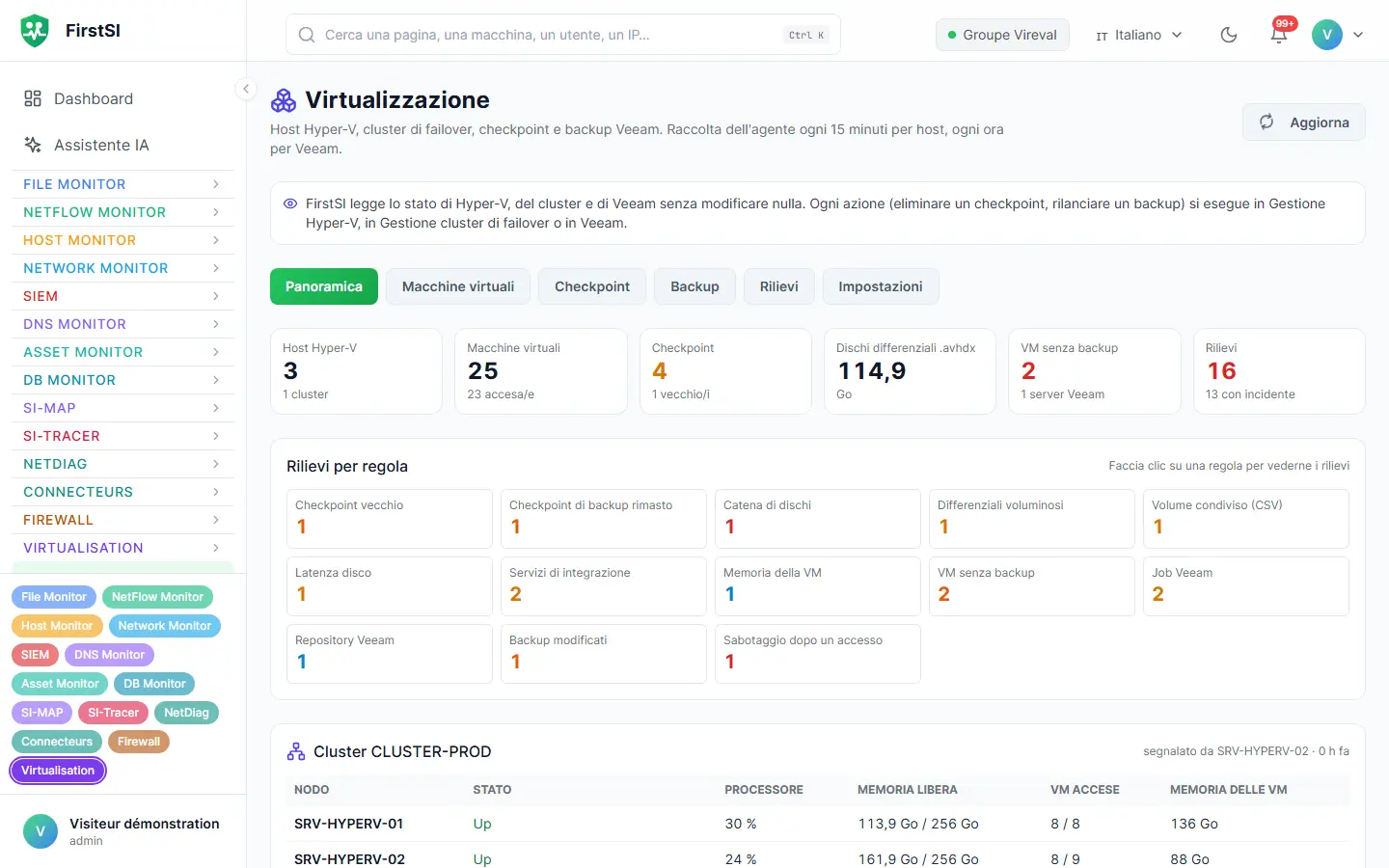Expand the VIRTUALISATION sidebar section
The width and height of the screenshot is (1389, 868).
point(123,548)
